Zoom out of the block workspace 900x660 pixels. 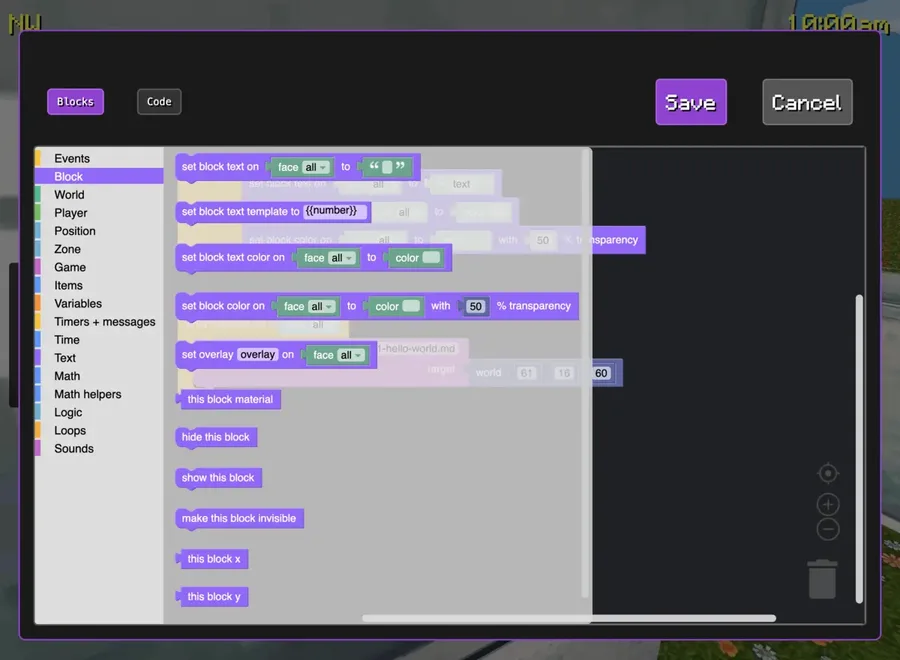pyautogui.click(x=827, y=528)
